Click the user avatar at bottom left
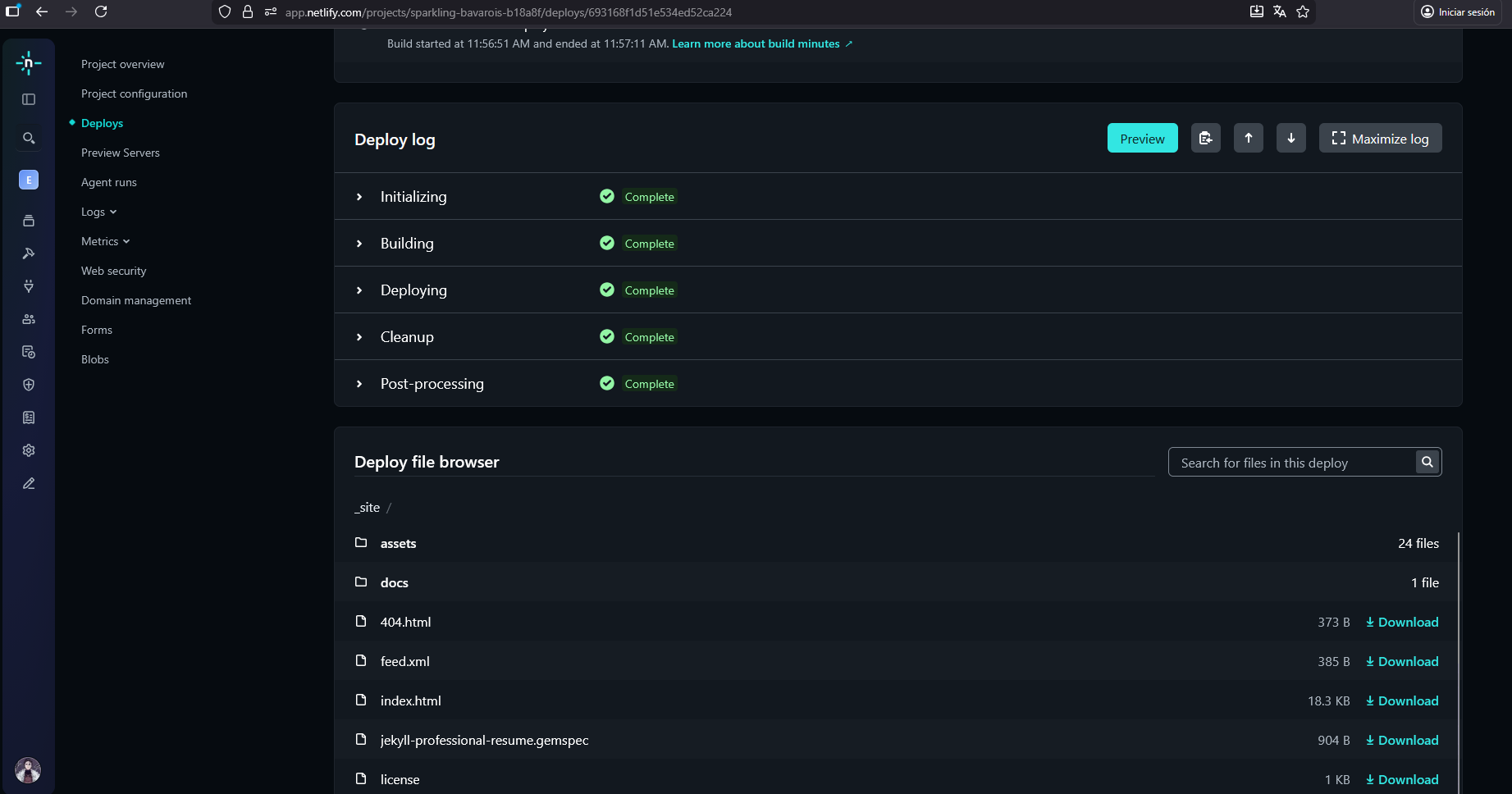 pyautogui.click(x=28, y=770)
